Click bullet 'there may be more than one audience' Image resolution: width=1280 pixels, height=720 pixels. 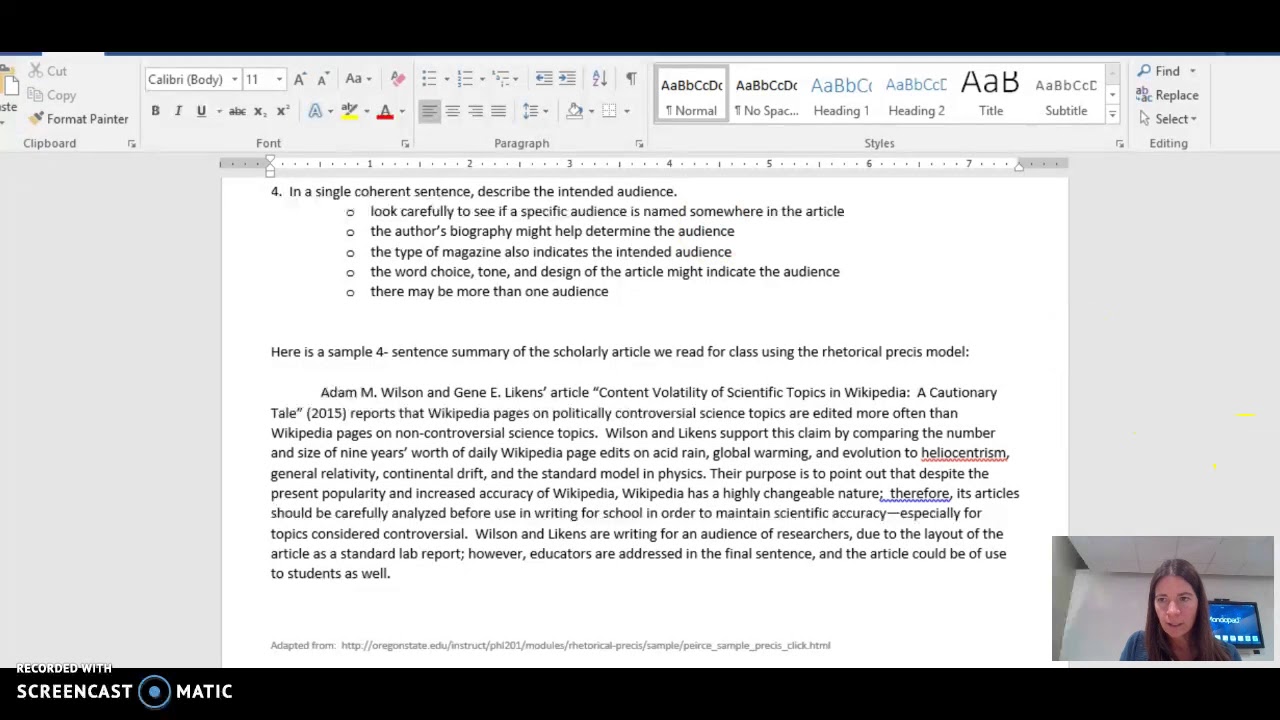click(x=489, y=292)
